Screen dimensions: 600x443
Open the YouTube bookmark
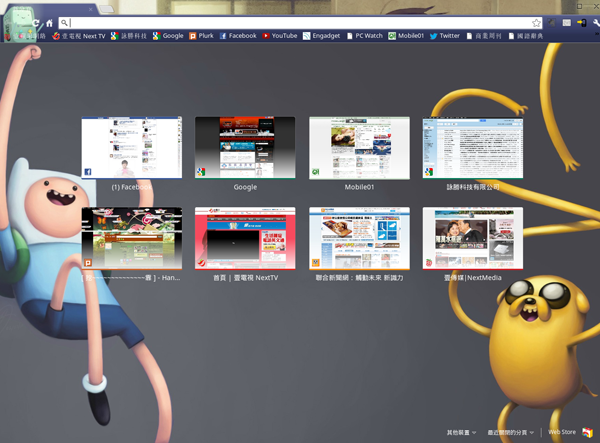[280, 36]
